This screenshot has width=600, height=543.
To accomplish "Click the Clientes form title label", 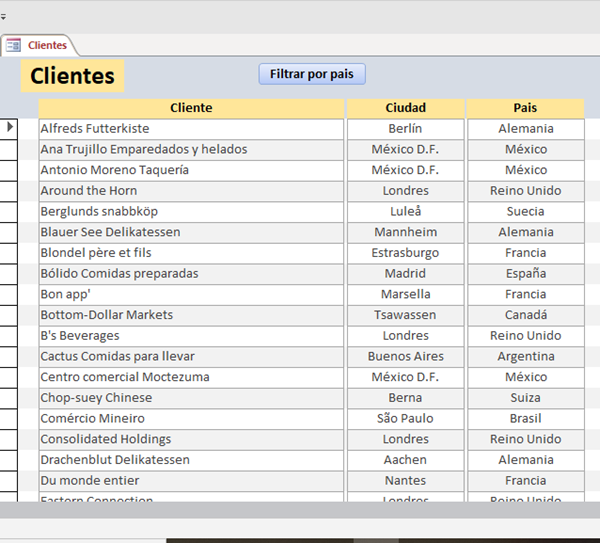I will [x=72, y=76].
